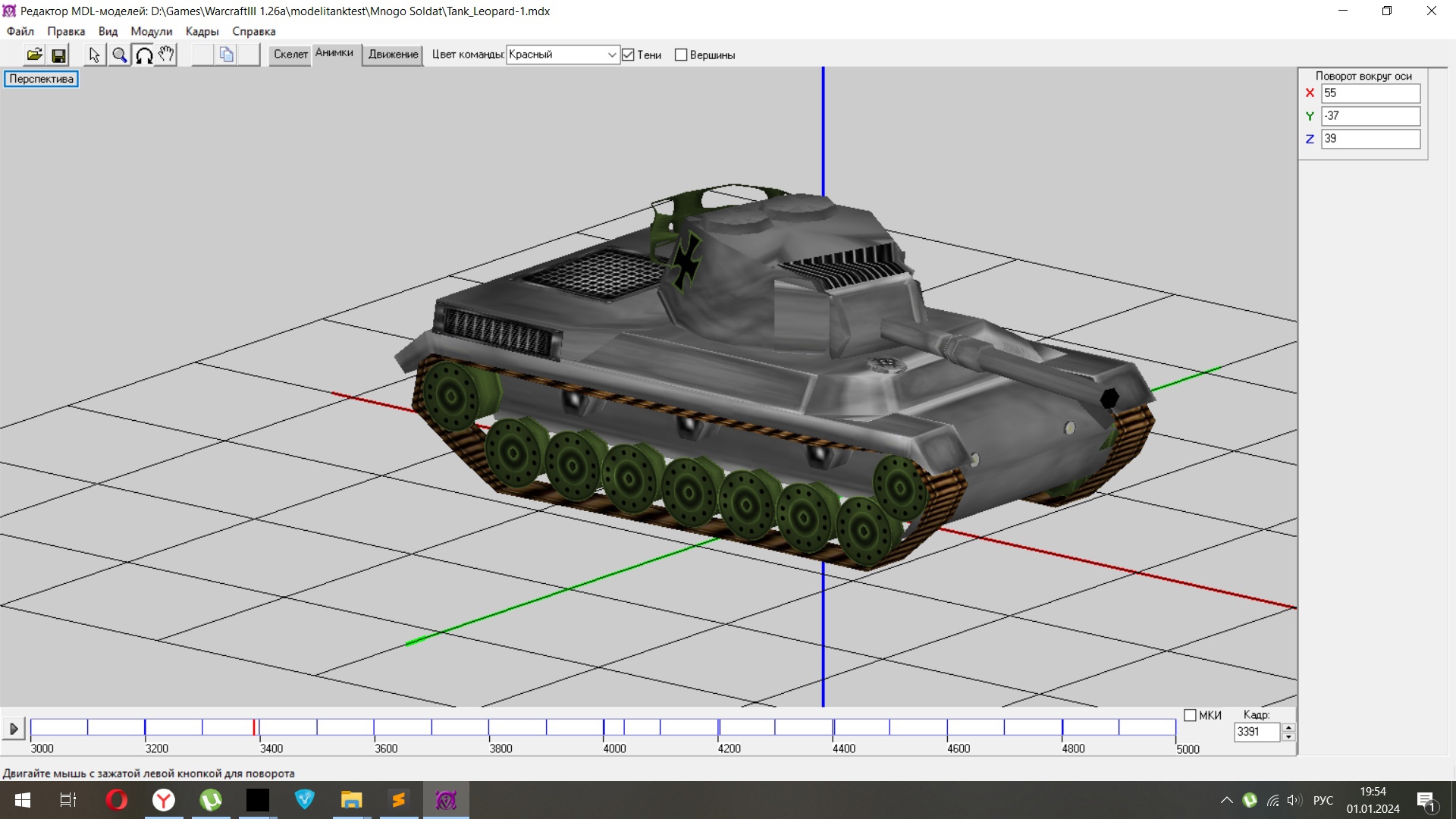The height and width of the screenshot is (819, 1456).
Task: Select the rotate view tool
Action: pyautogui.click(x=143, y=55)
